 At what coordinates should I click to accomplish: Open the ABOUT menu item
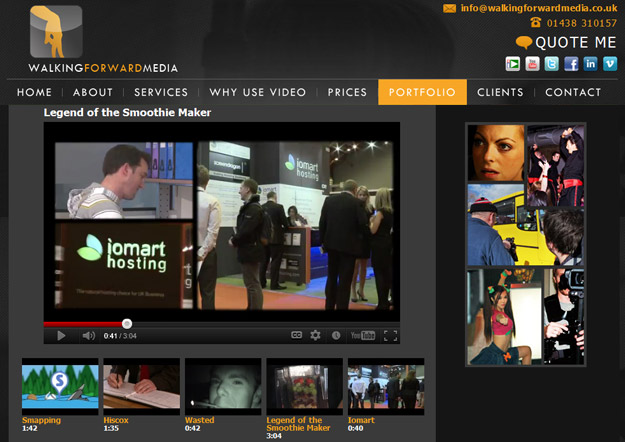tap(92, 92)
